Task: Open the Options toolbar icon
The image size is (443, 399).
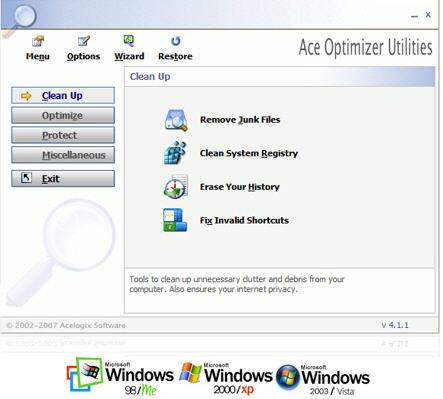Action: (x=83, y=41)
